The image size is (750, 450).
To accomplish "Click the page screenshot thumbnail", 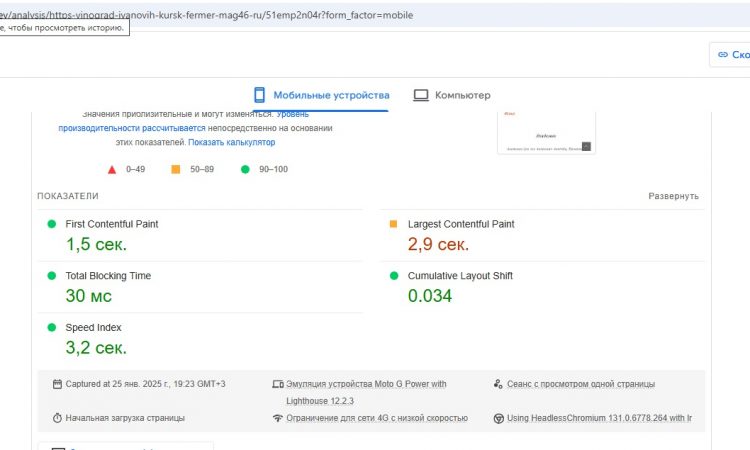I will pyautogui.click(x=546, y=133).
